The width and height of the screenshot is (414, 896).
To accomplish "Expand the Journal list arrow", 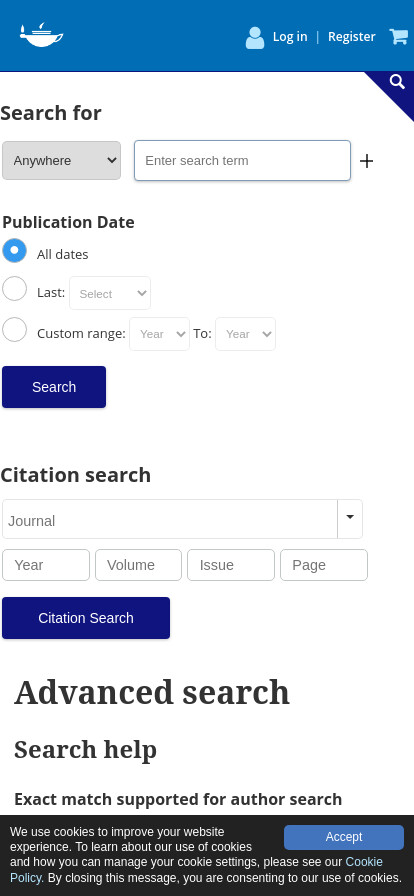I will (350, 519).
